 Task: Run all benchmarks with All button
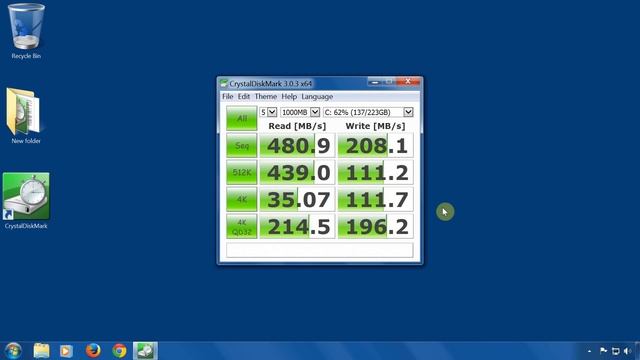(242, 118)
